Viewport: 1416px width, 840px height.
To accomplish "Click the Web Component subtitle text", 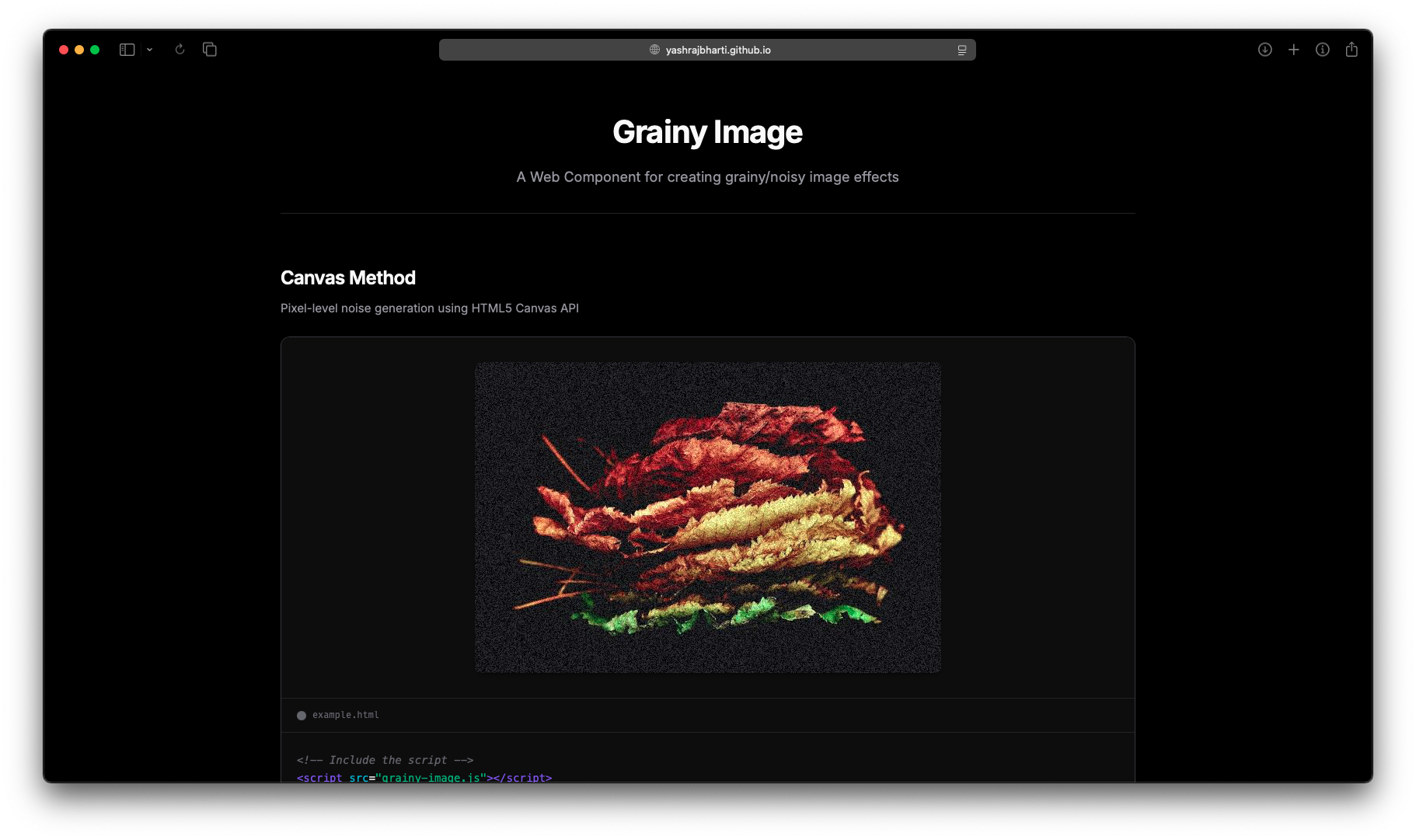I will click(x=707, y=177).
